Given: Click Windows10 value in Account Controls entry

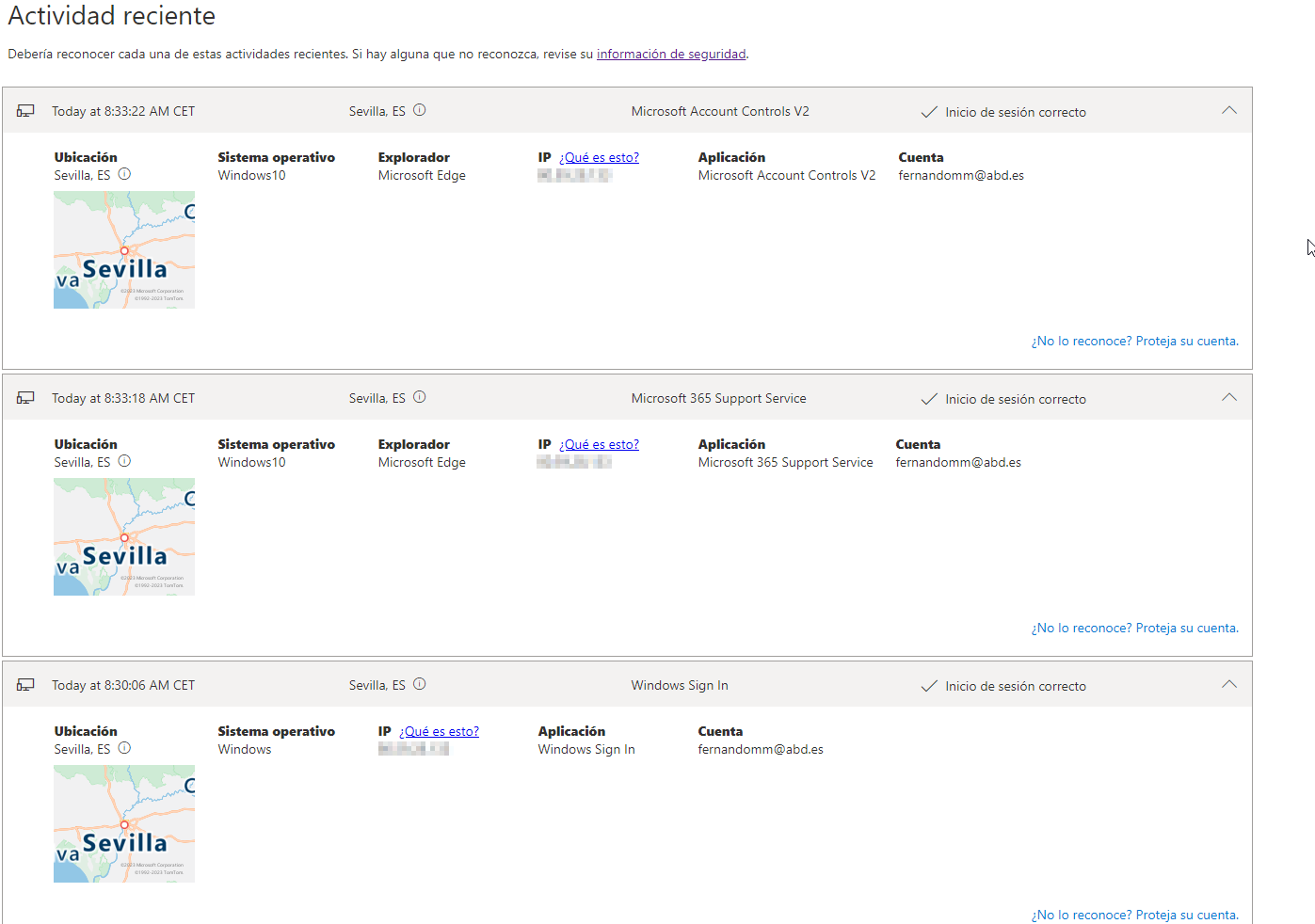Looking at the screenshot, I should click(x=251, y=175).
